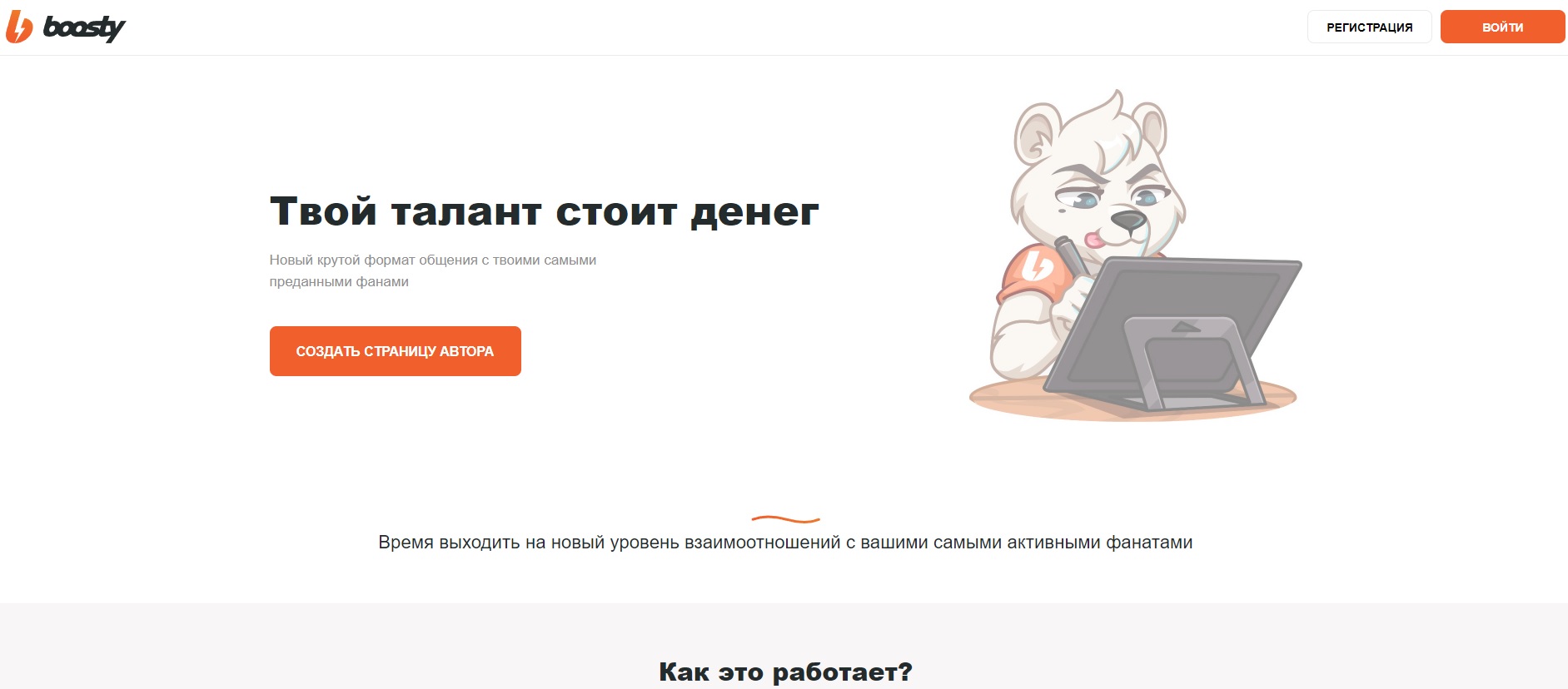Click the stylus pen in bear's paw

[1071, 255]
